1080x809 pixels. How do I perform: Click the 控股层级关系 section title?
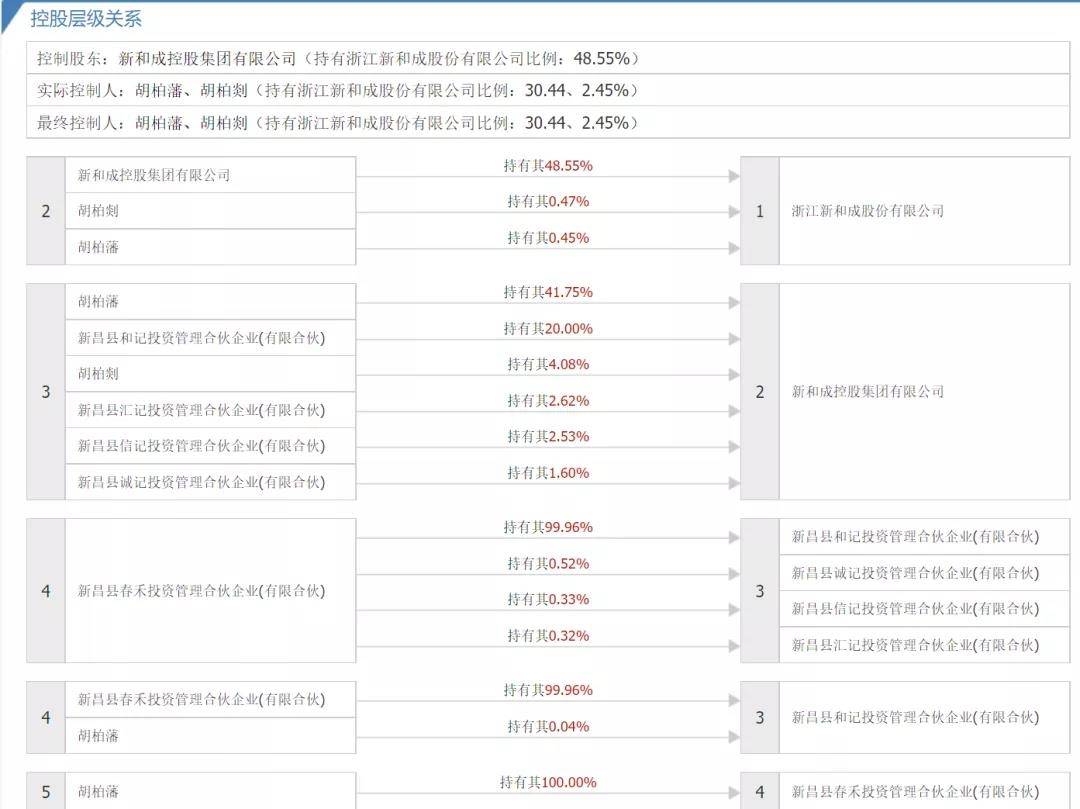tap(85, 19)
